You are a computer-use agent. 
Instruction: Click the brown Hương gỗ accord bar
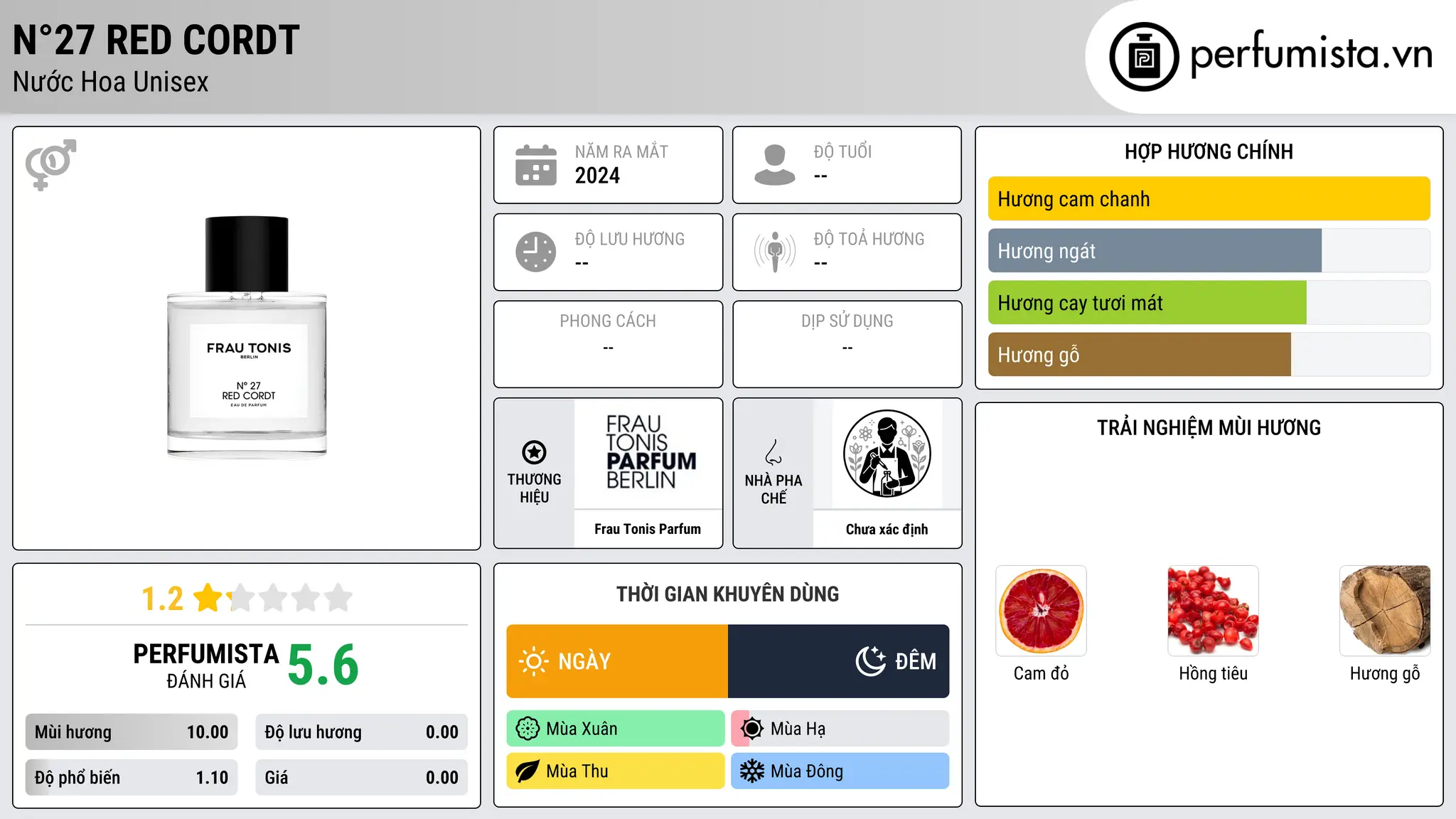click(x=1139, y=355)
